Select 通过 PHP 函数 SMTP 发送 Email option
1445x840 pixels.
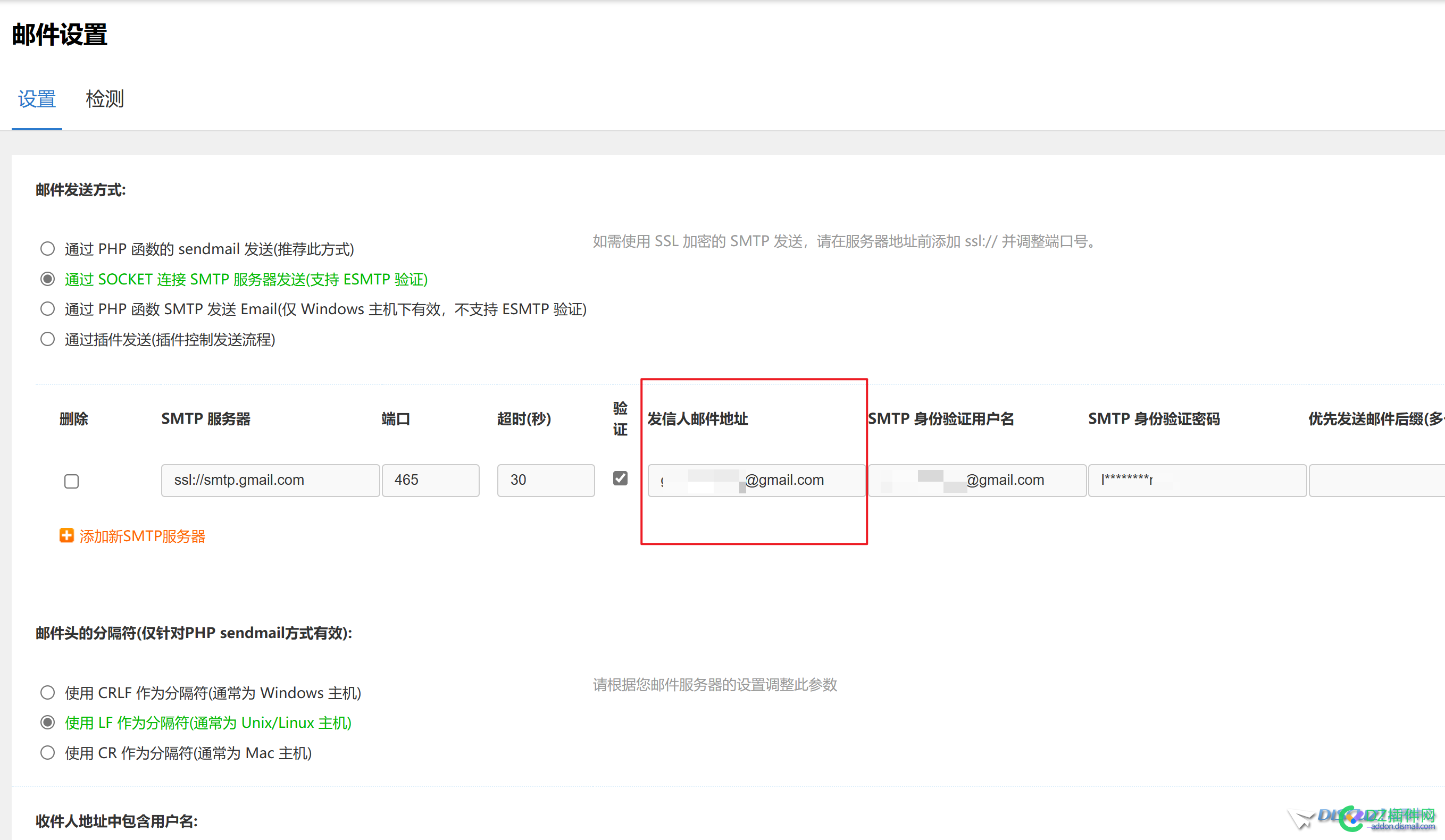[x=47, y=308]
